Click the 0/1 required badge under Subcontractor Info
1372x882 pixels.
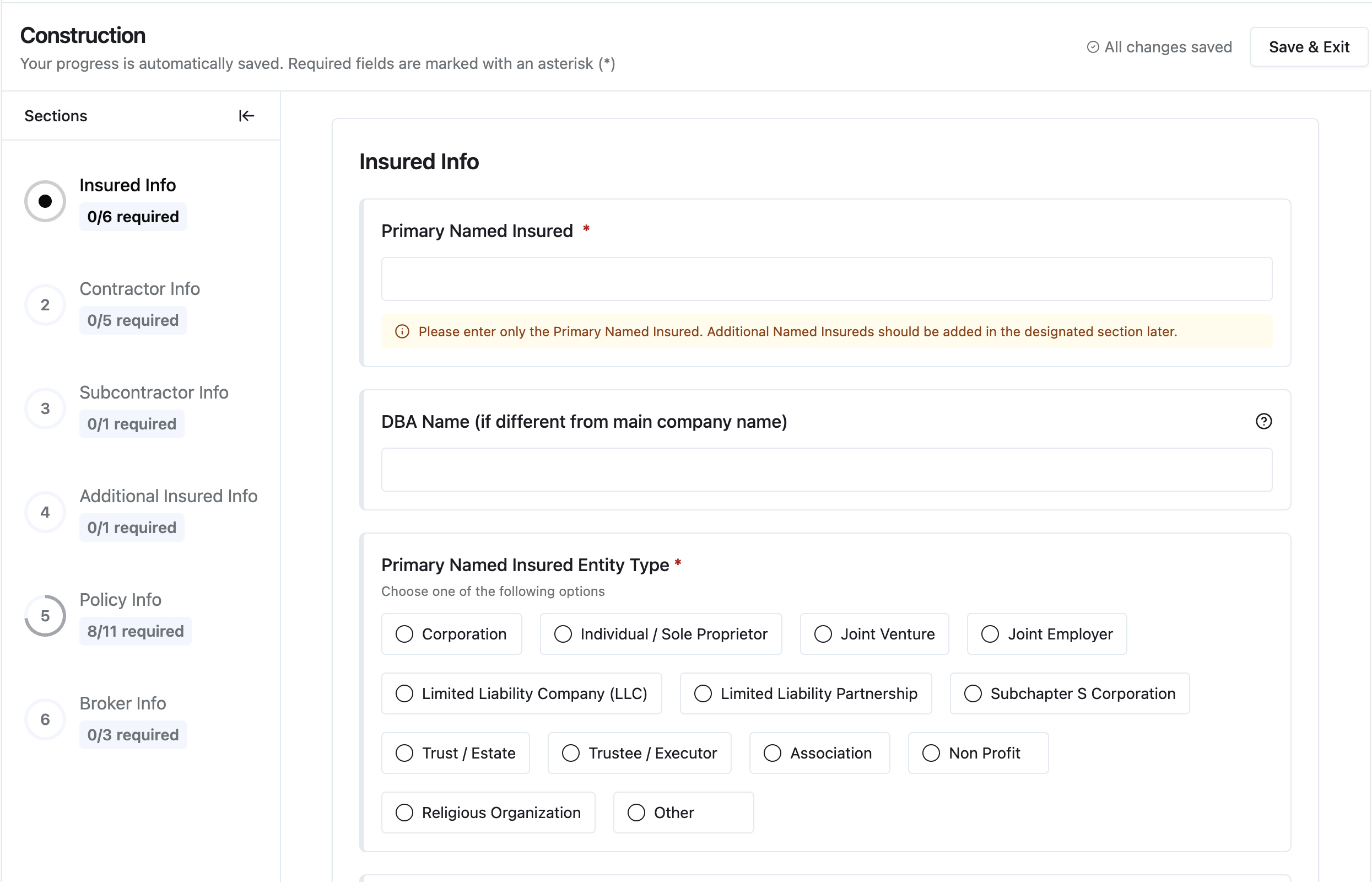132,424
